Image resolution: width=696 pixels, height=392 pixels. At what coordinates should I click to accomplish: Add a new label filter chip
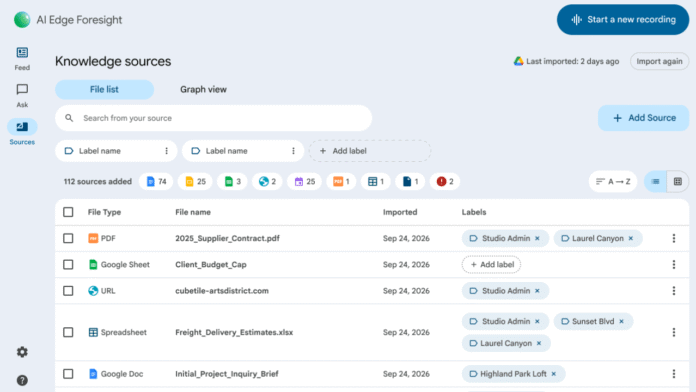pyautogui.click(x=370, y=151)
